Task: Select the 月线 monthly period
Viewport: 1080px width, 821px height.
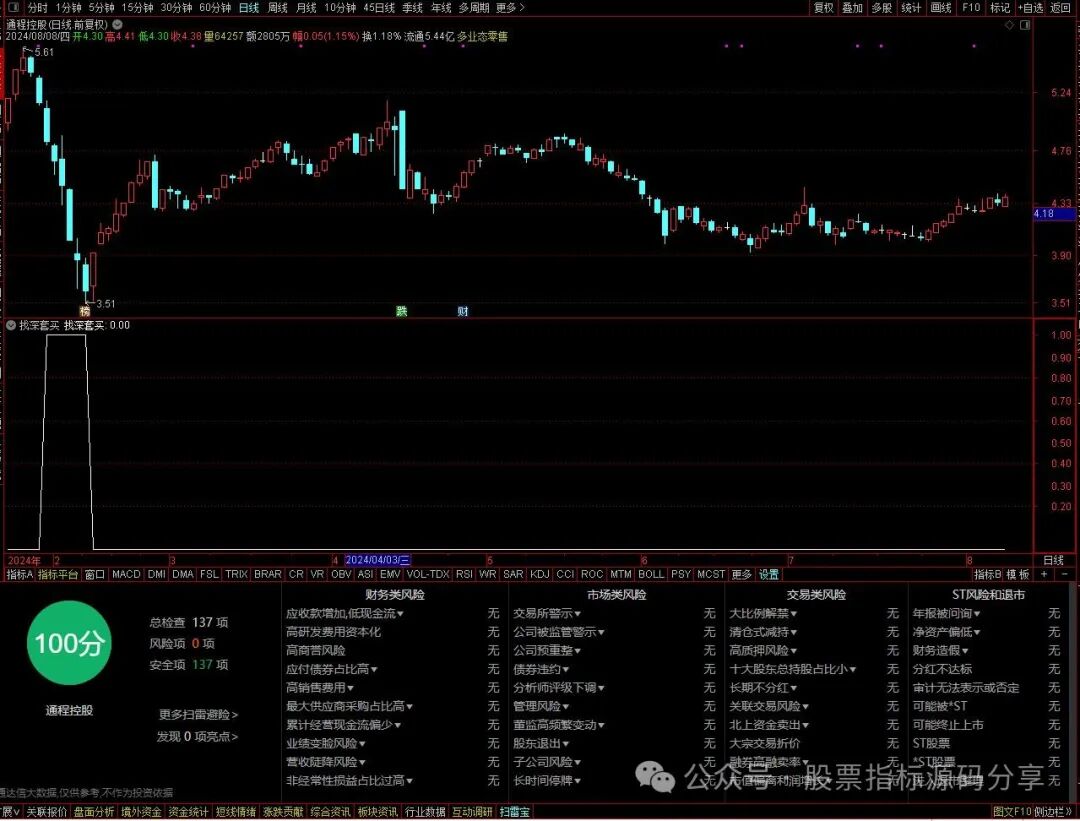Action: pos(306,8)
